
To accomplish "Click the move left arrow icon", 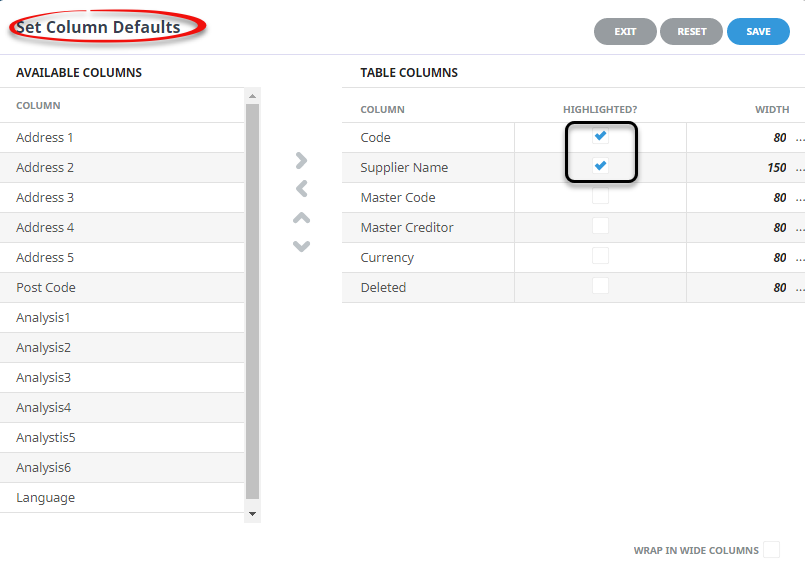I will [x=301, y=189].
